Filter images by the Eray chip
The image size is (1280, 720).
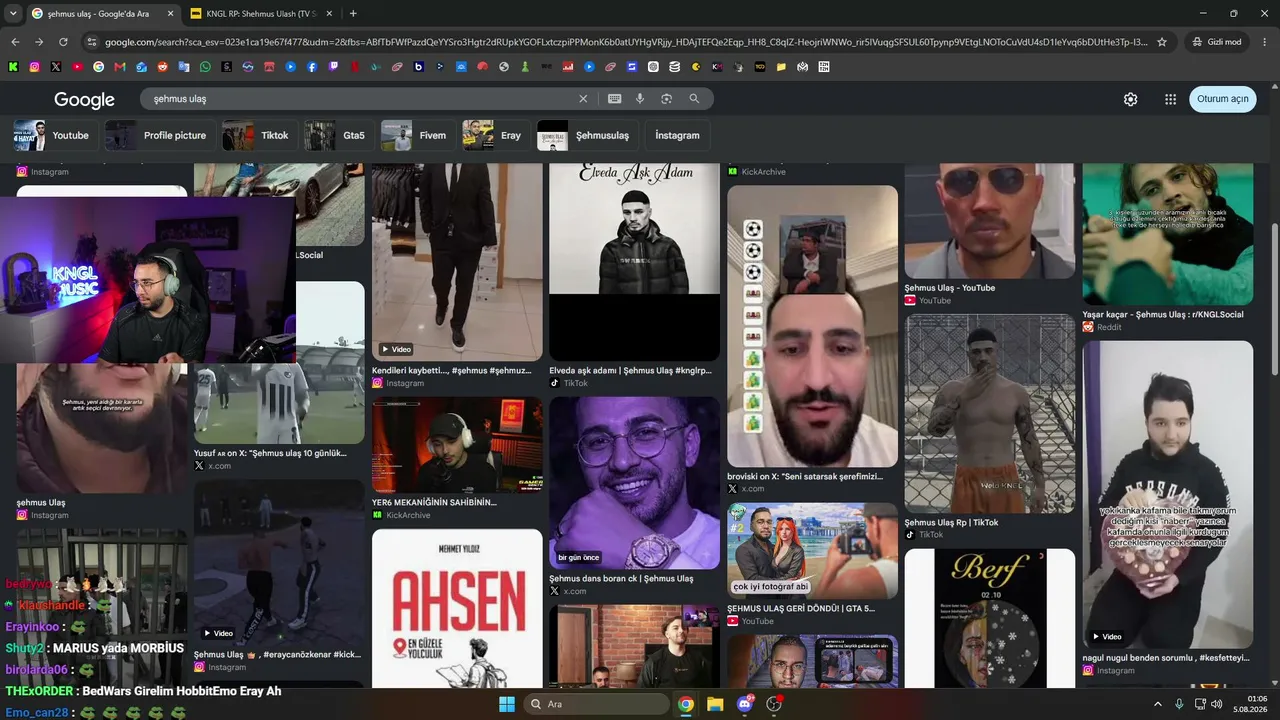[x=495, y=136]
